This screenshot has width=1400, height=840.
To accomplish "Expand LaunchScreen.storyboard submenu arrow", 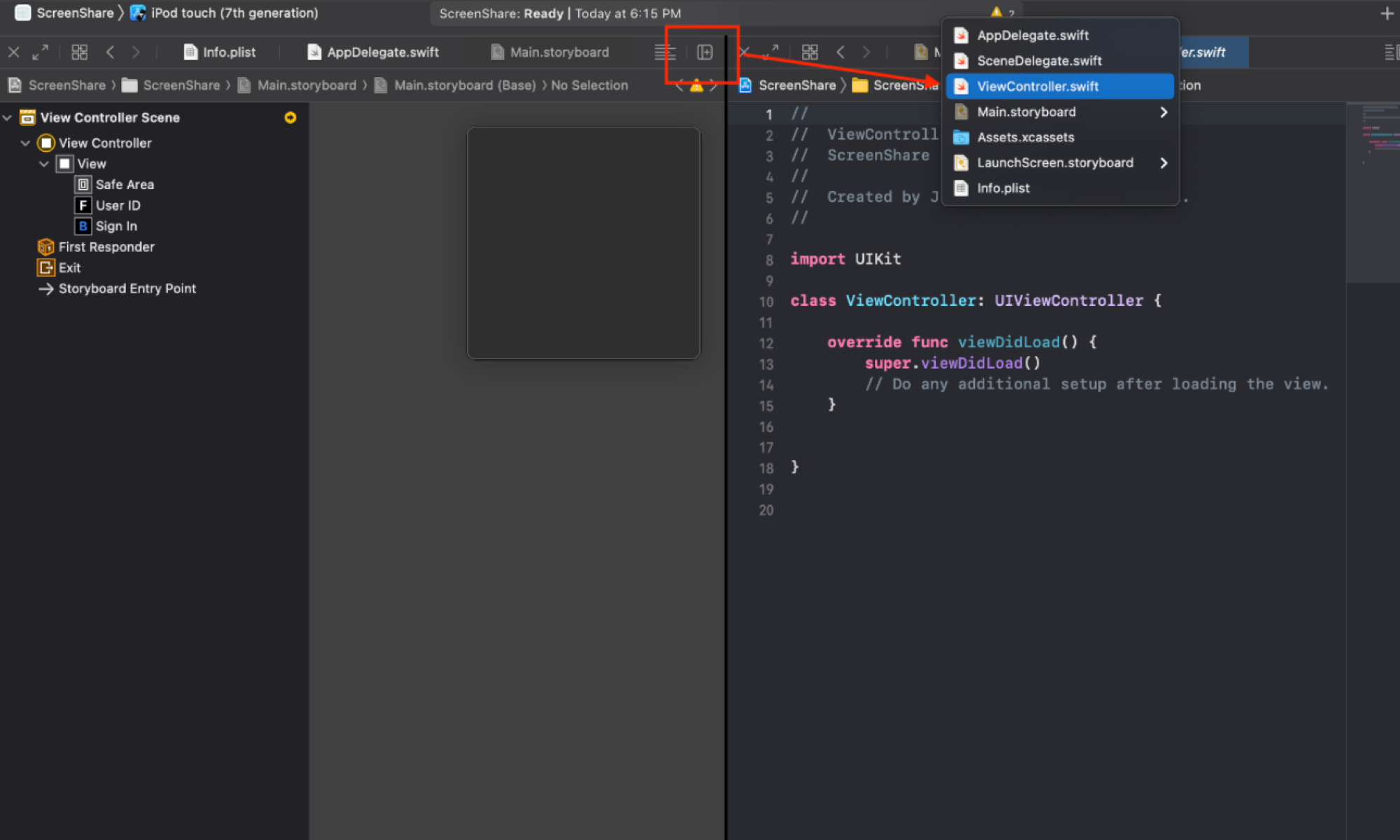I will point(1163,163).
